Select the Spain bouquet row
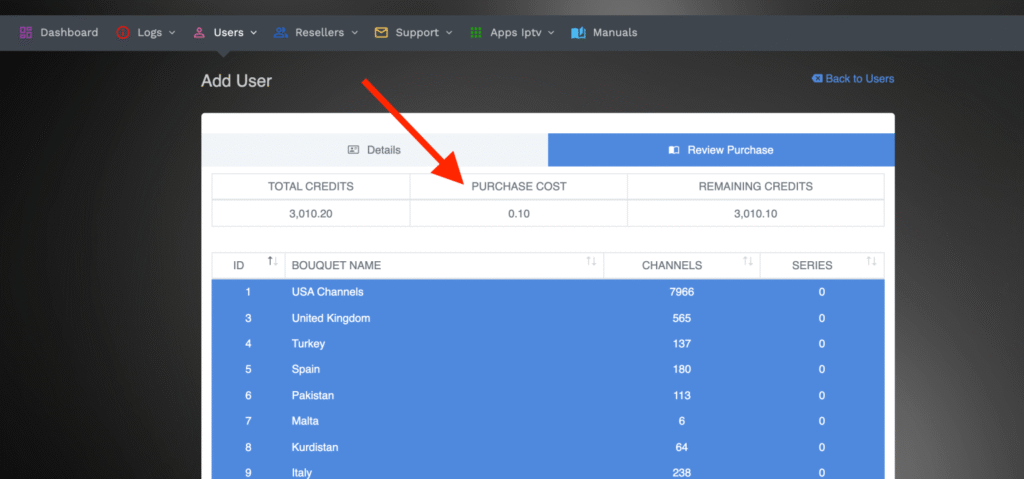 (548, 369)
